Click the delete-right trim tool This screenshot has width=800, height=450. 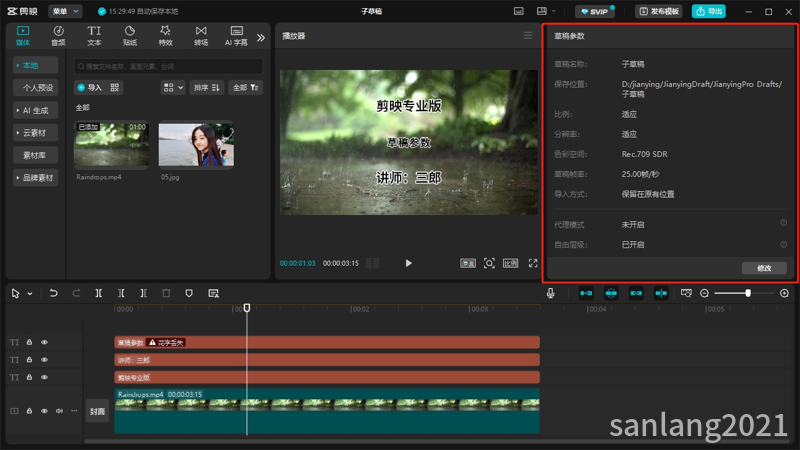tap(143, 293)
